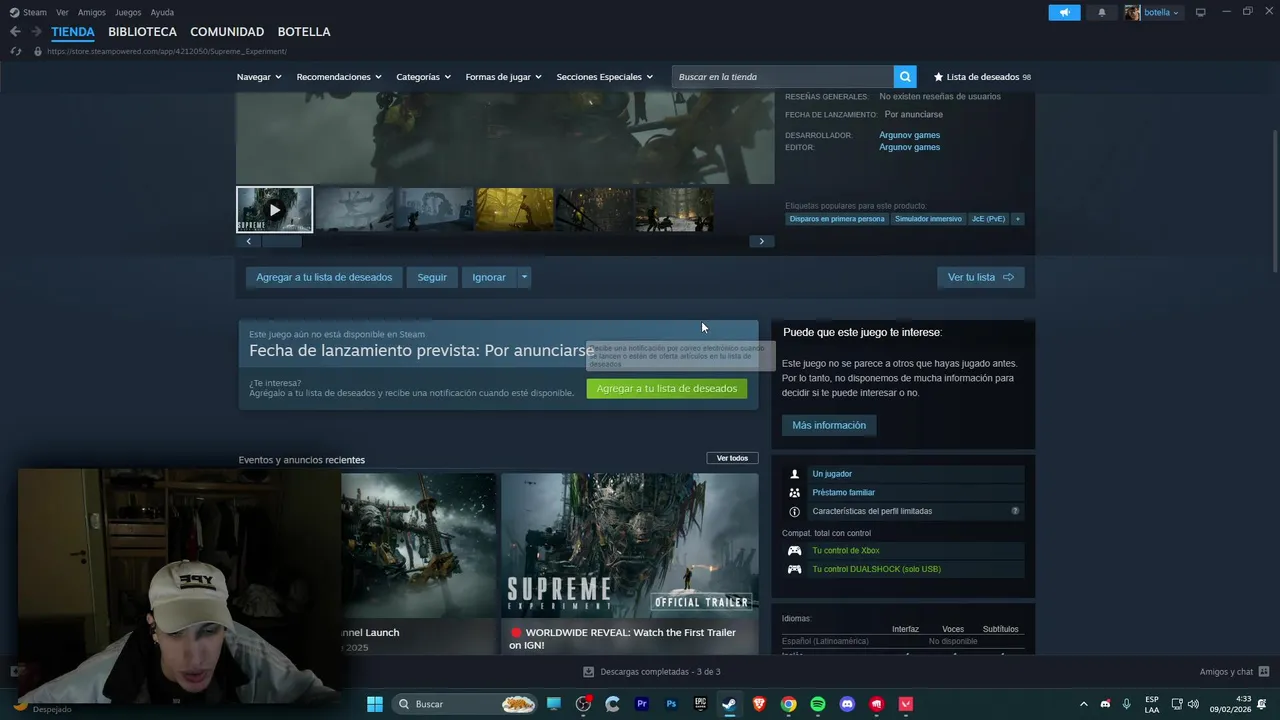Open the Ayuda menu
Image resolution: width=1280 pixels, height=720 pixels.
tap(162, 13)
